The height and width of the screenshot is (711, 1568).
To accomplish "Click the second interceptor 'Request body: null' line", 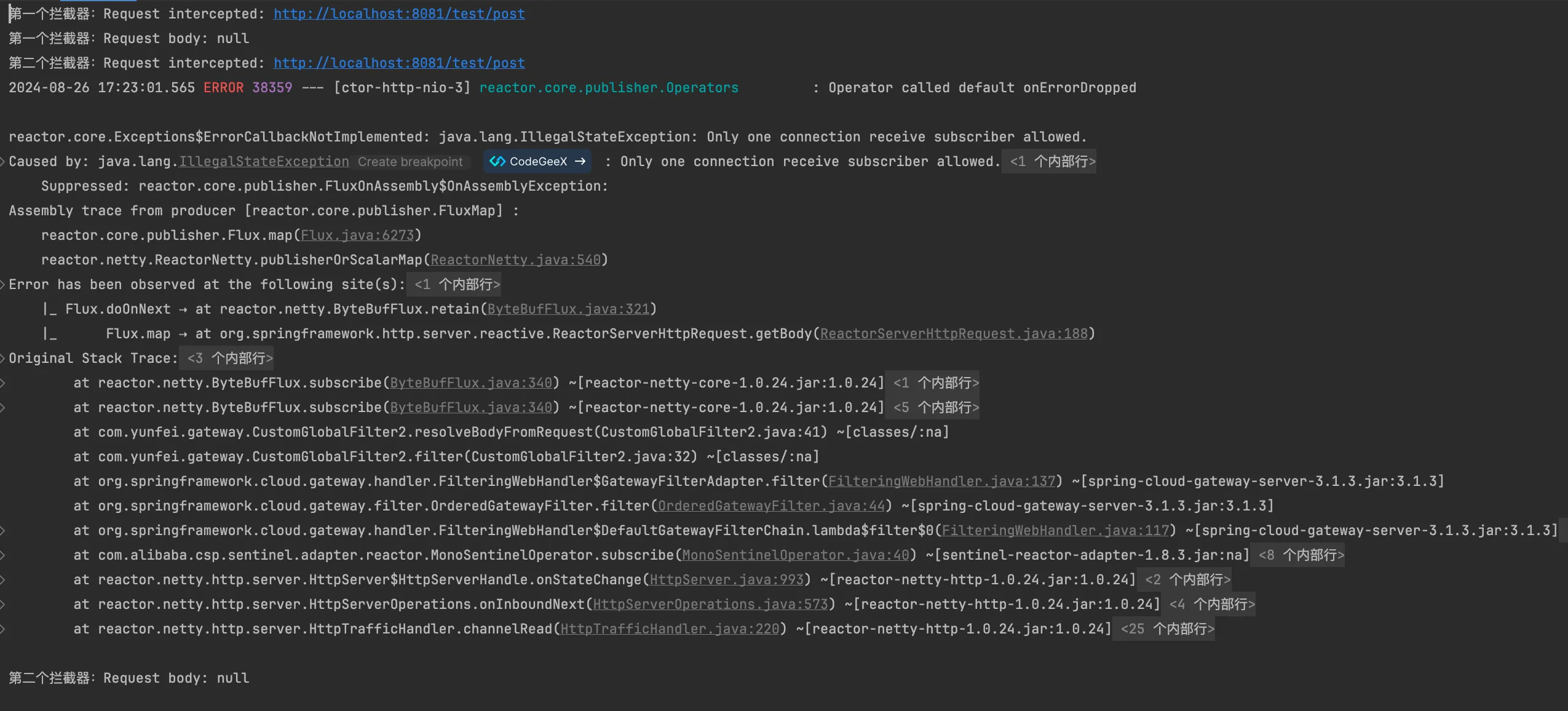I will (129, 678).
